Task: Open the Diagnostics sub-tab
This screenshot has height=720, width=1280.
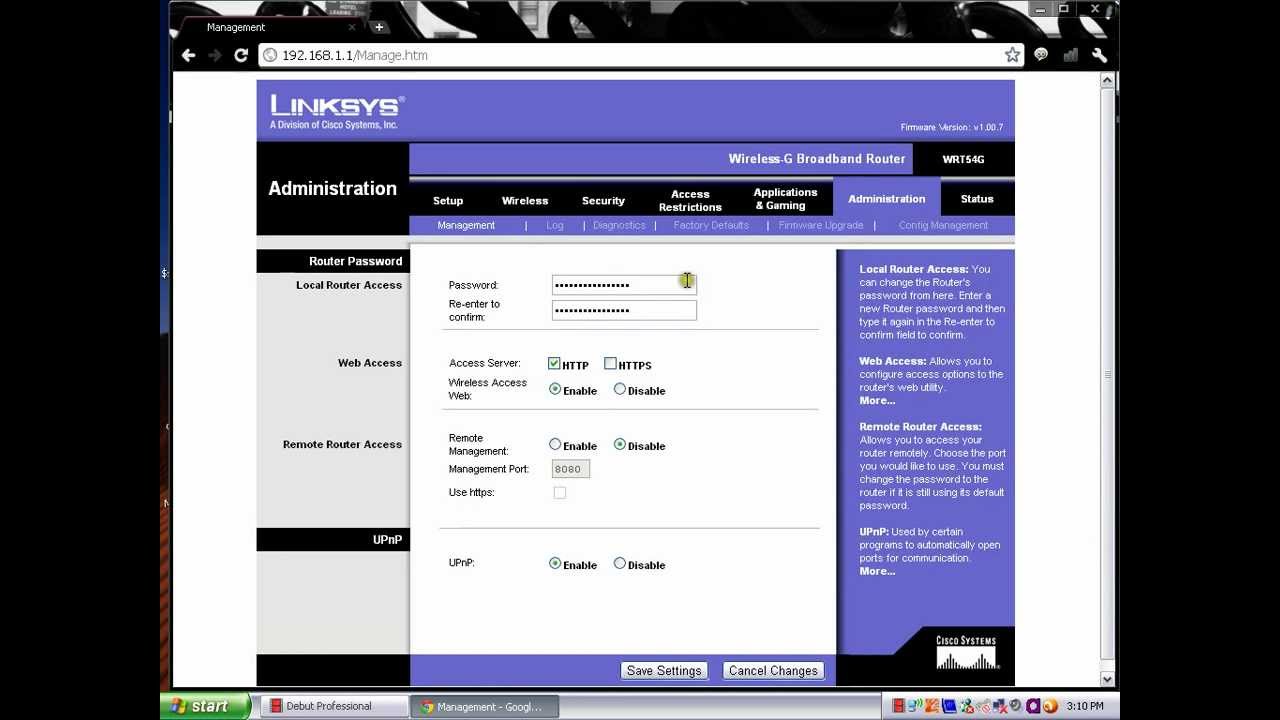Action: (x=619, y=225)
